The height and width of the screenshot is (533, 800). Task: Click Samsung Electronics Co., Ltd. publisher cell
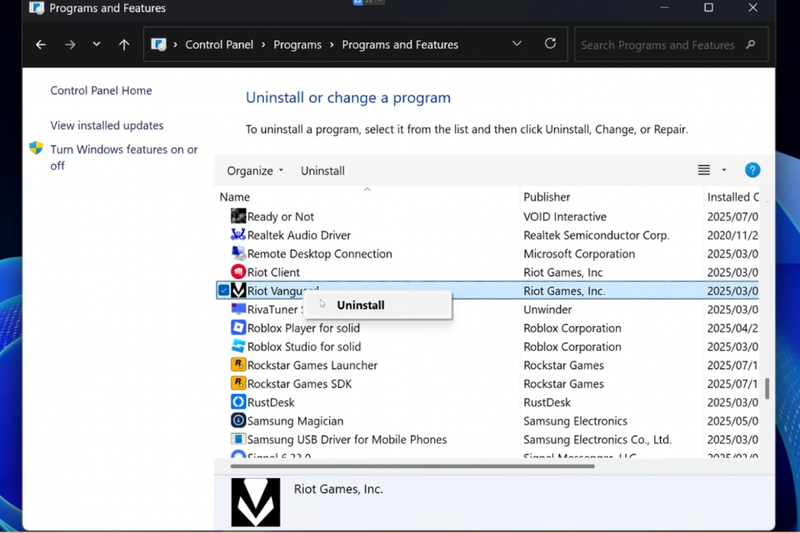597,439
